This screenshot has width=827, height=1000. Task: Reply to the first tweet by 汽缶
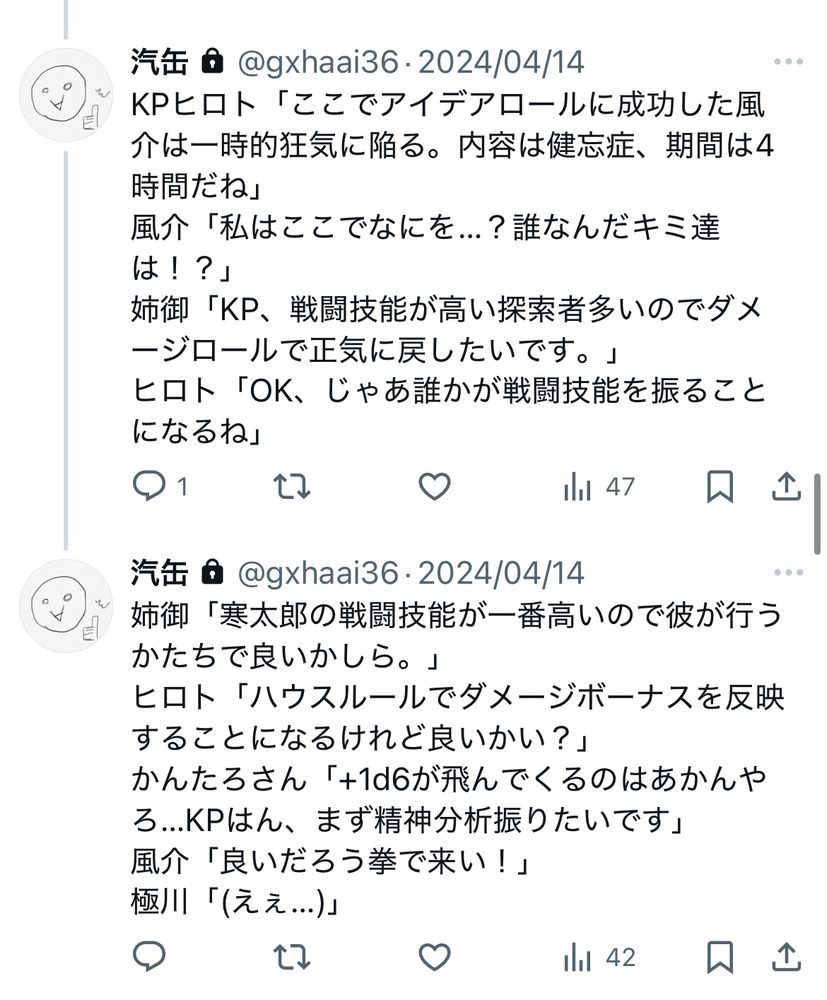(x=148, y=487)
